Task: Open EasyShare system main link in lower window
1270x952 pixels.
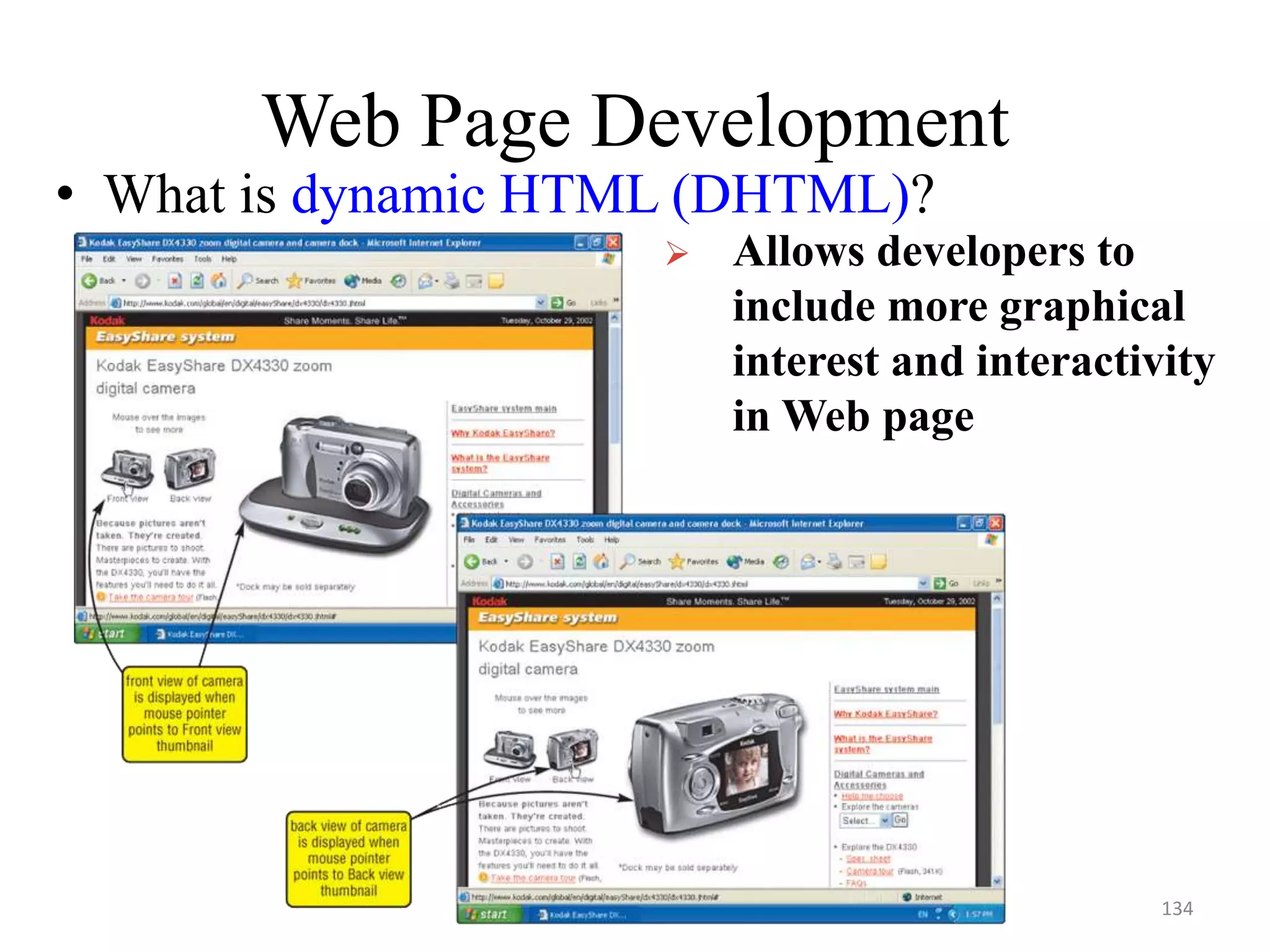Action: pos(886,689)
